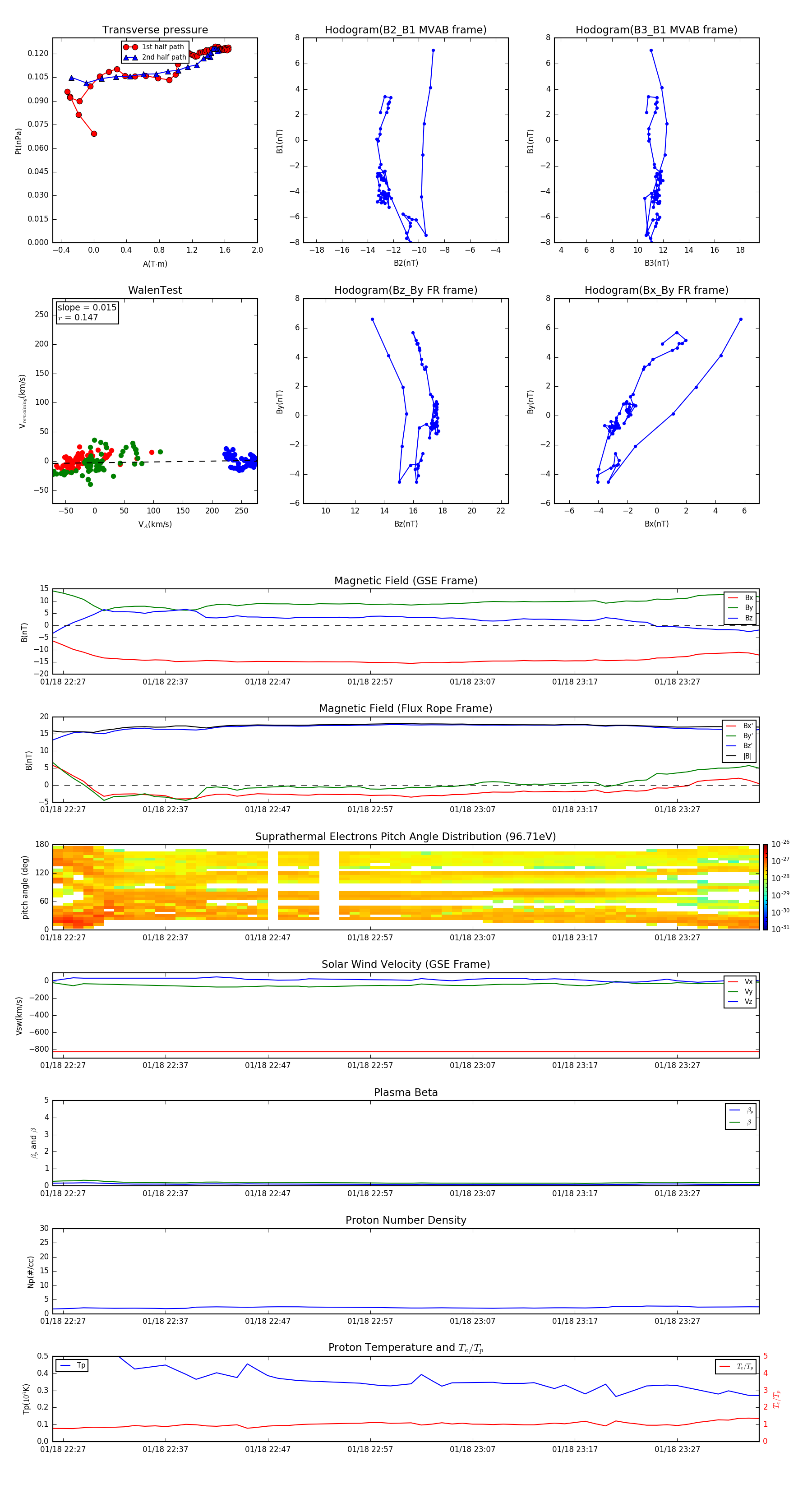Select the Bx legend entry in GSE panel

pos(740,598)
